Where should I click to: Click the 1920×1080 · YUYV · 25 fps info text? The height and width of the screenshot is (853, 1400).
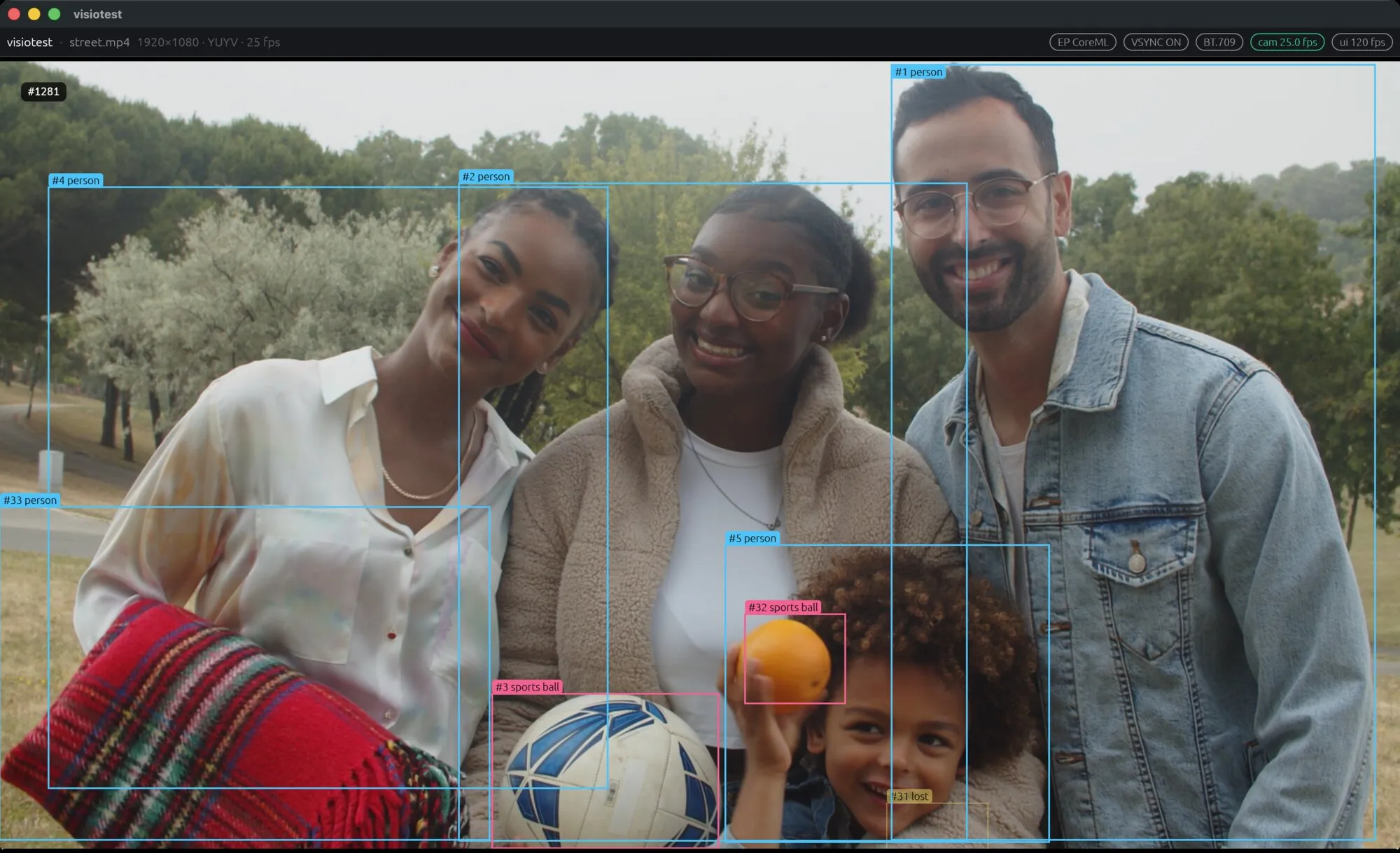[209, 42]
